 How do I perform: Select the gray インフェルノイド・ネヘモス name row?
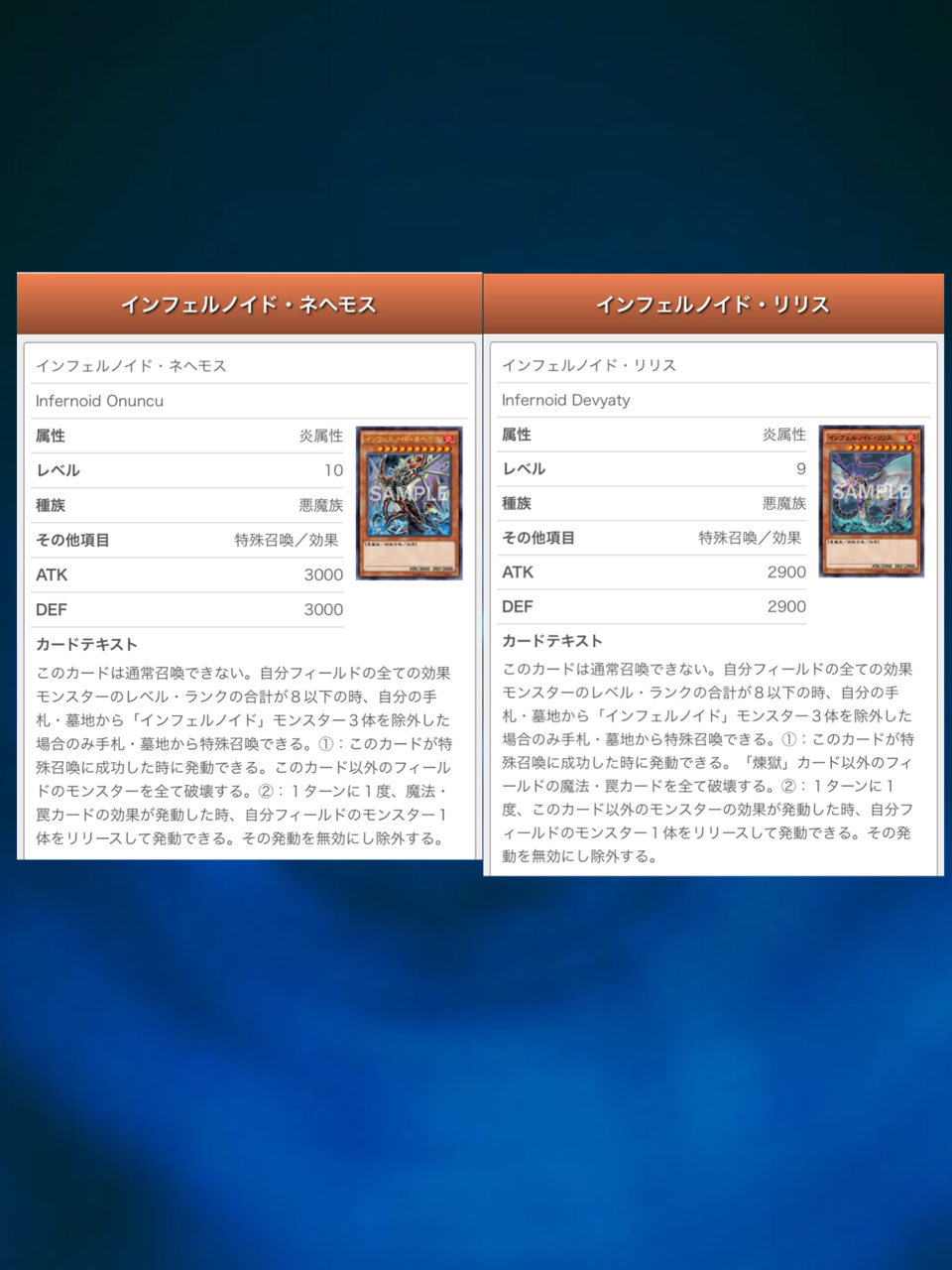tap(249, 366)
